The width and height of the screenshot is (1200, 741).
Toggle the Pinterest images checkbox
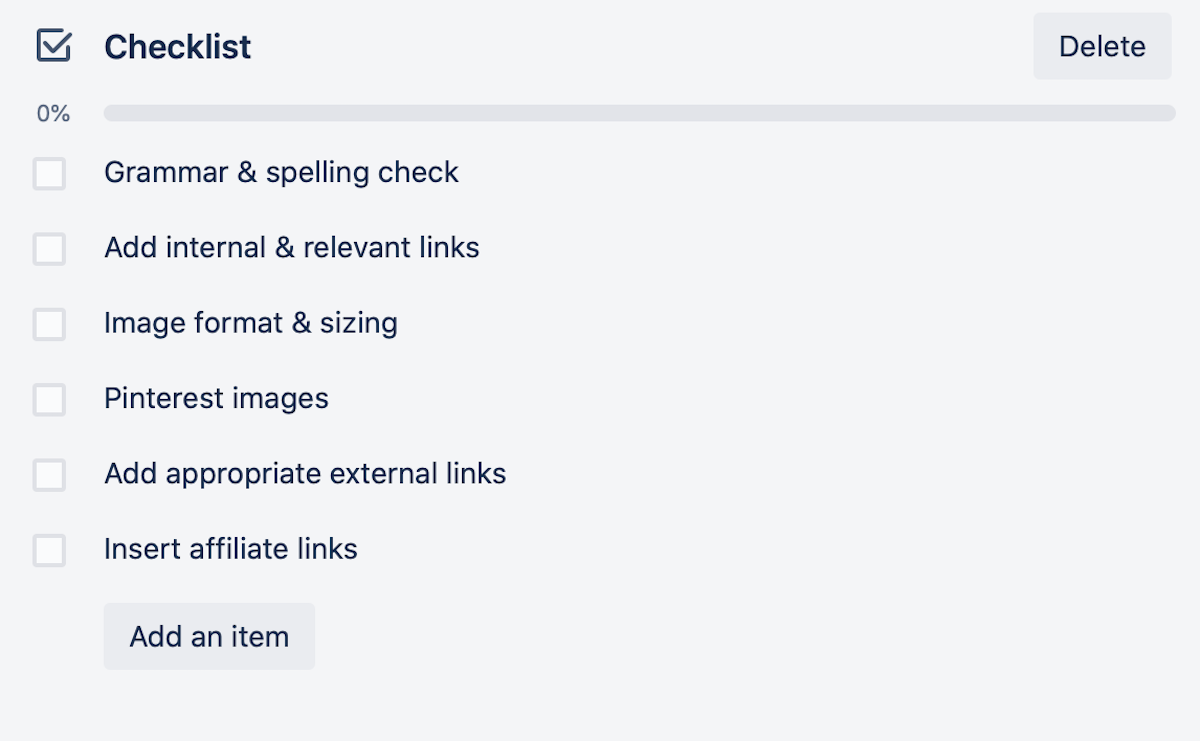(49, 399)
